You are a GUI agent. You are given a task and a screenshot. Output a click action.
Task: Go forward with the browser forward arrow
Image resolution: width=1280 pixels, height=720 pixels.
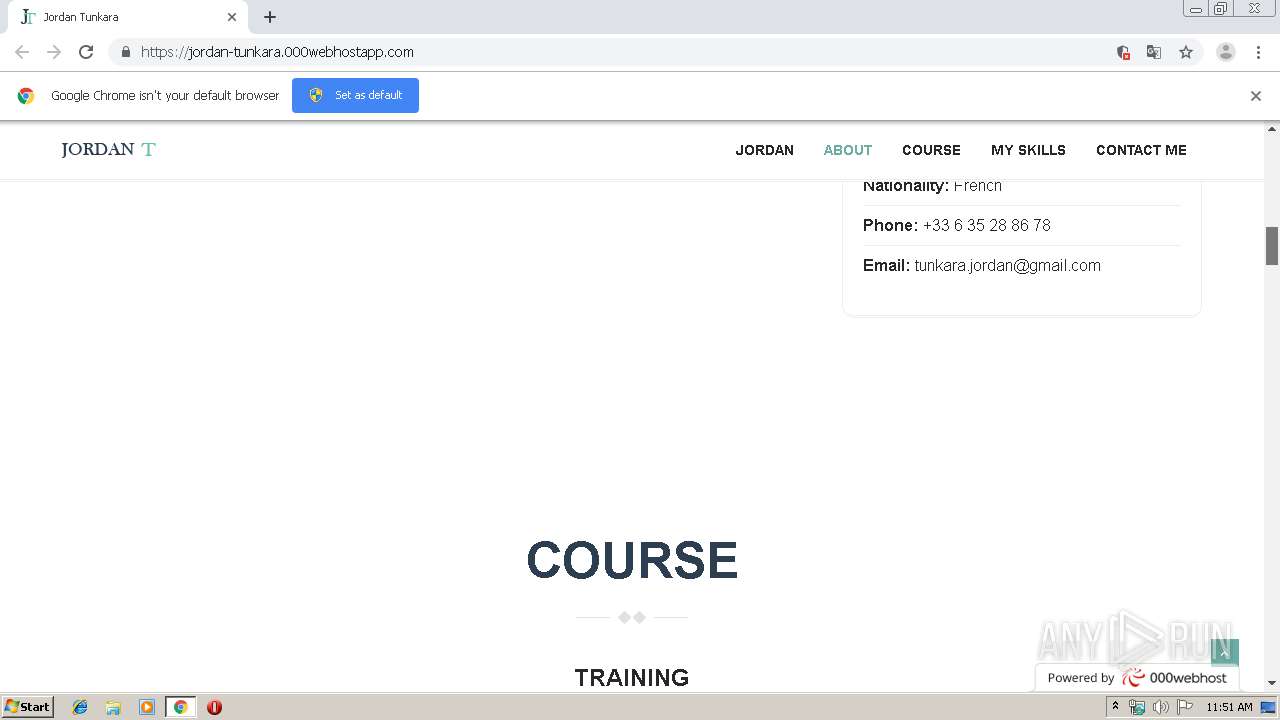point(54,52)
